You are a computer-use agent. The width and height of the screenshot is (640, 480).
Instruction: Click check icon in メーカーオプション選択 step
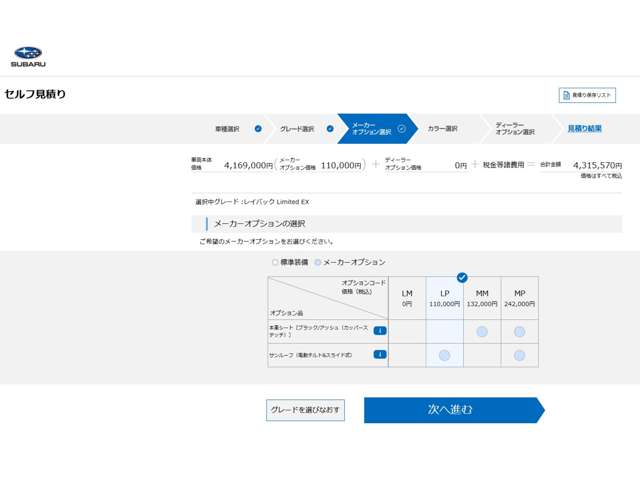pos(402,129)
